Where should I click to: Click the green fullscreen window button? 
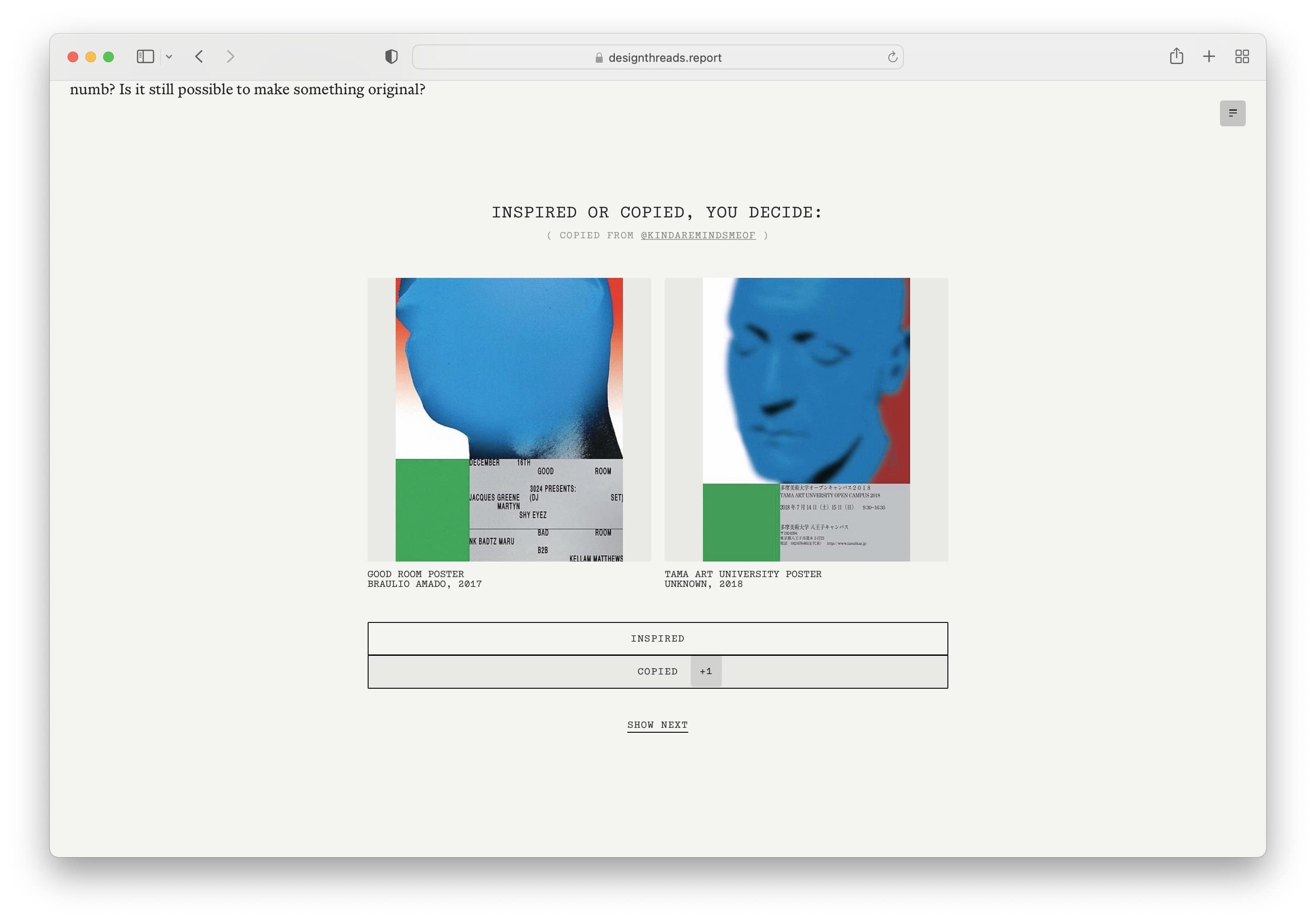tap(108, 57)
